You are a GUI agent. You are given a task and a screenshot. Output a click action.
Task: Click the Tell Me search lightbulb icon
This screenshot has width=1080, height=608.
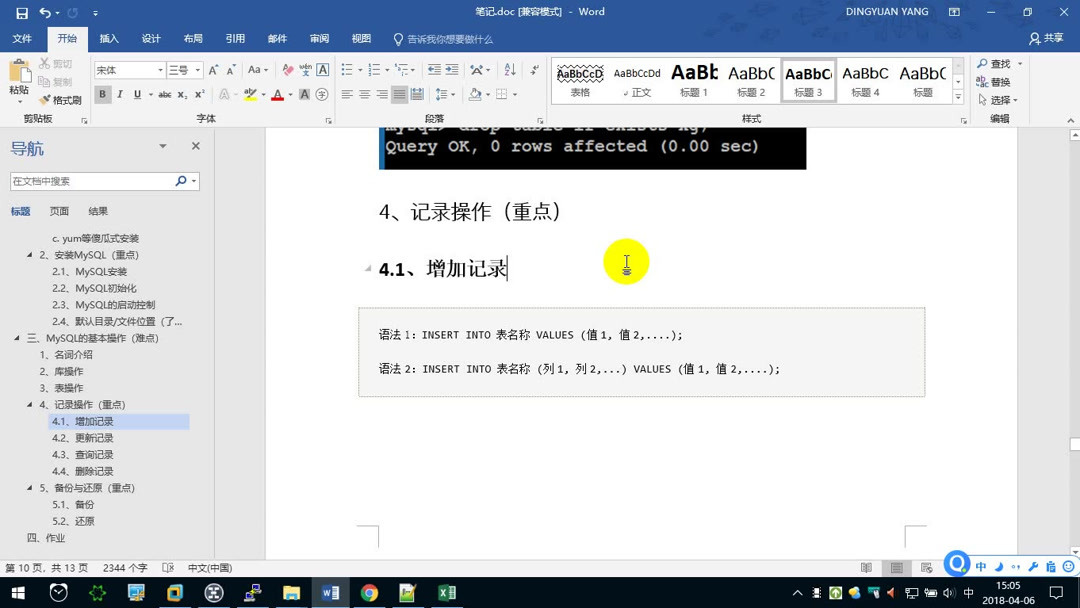pos(398,39)
